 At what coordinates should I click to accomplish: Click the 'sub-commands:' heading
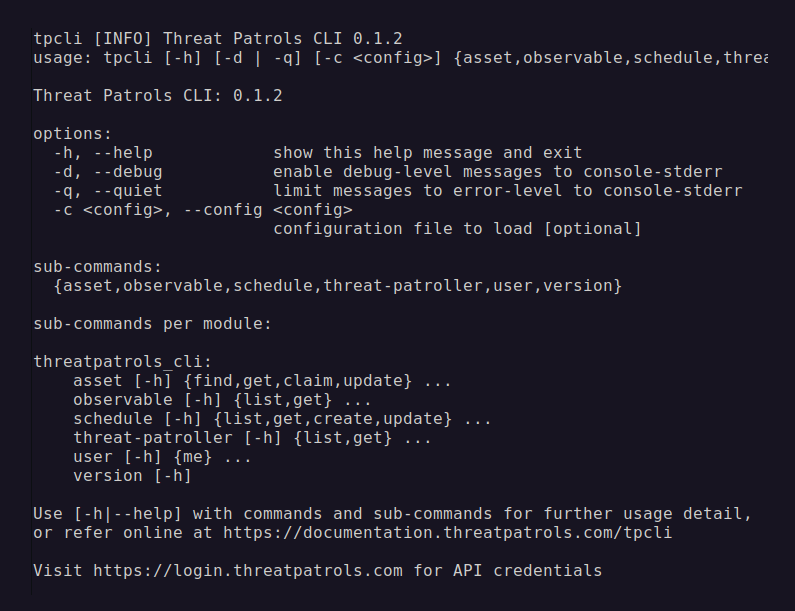[98, 267]
